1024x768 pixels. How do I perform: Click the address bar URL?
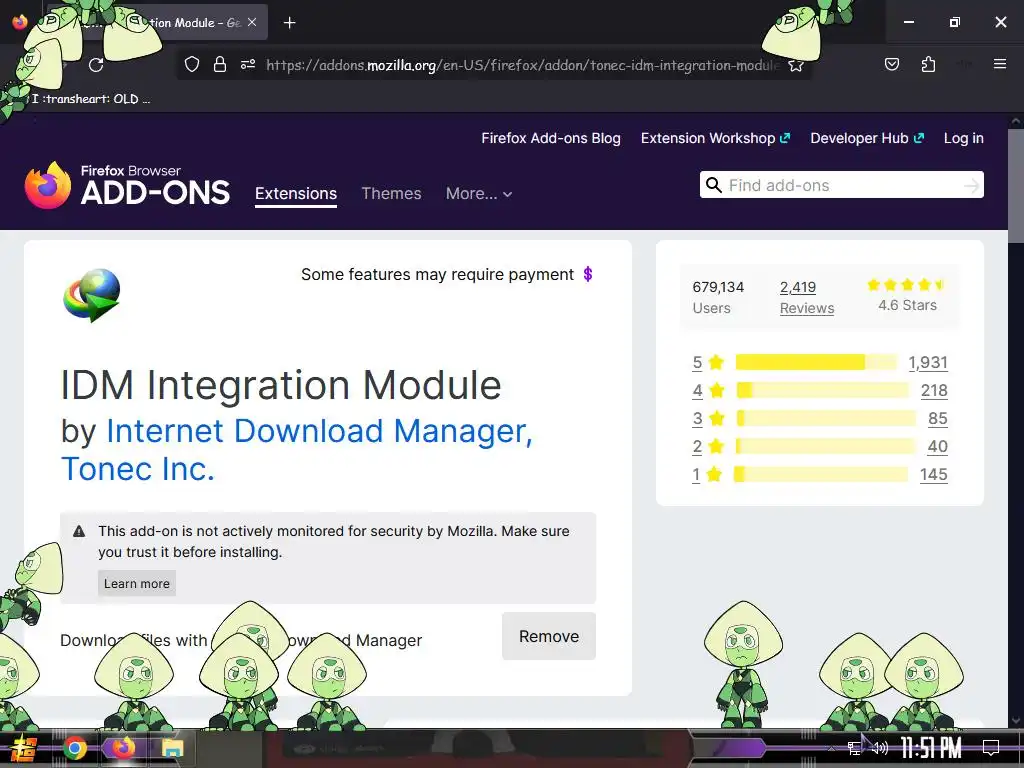(x=522, y=65)
